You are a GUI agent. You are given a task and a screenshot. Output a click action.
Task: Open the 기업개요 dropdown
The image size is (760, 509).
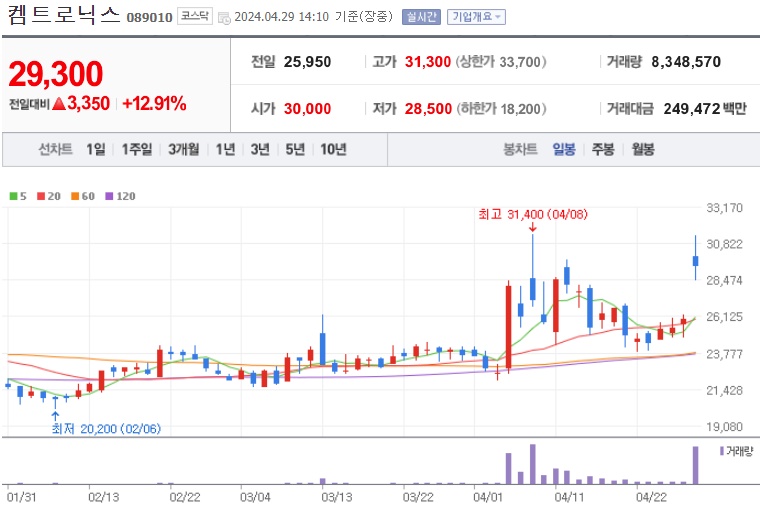(x=476, y=17)
